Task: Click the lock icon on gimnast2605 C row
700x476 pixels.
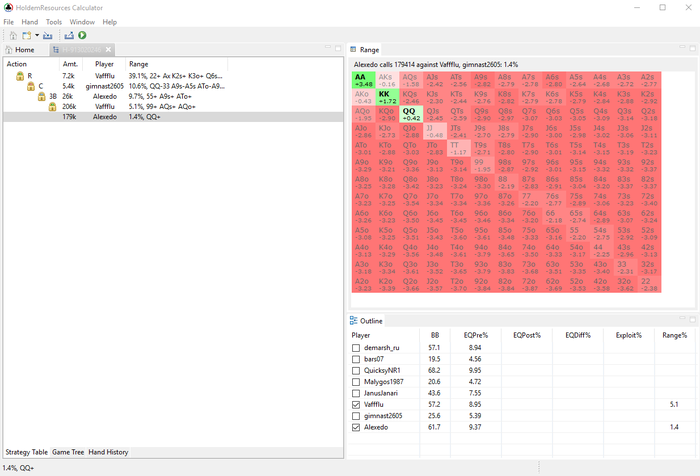Action: 30,86
